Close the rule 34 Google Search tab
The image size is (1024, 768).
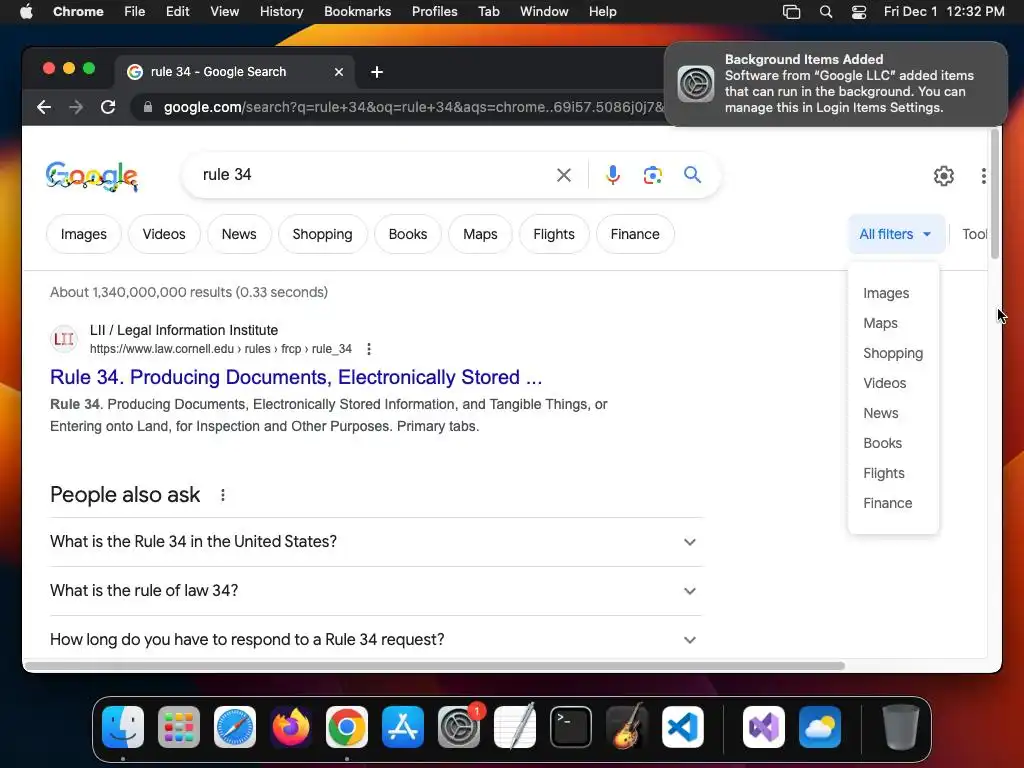[338, 72]
